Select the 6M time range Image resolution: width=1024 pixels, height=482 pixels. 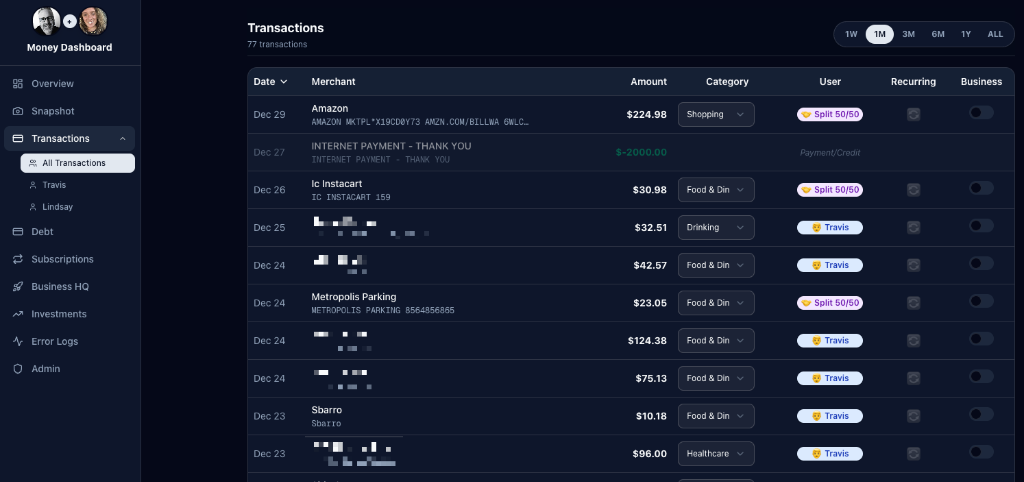(938, 34)
